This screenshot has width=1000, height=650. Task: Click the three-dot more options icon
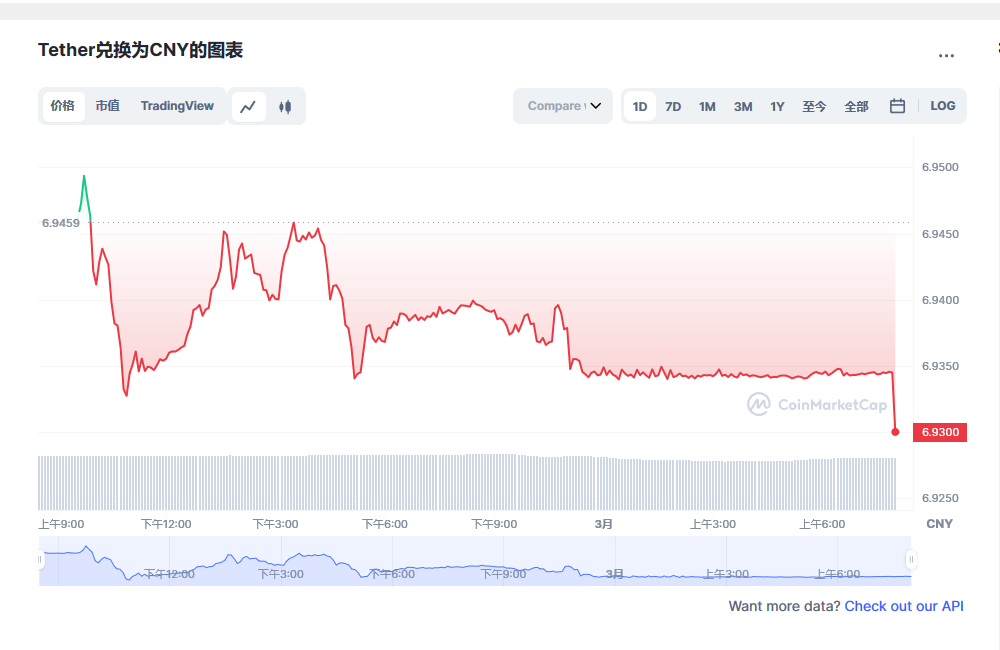pos(946,55)
